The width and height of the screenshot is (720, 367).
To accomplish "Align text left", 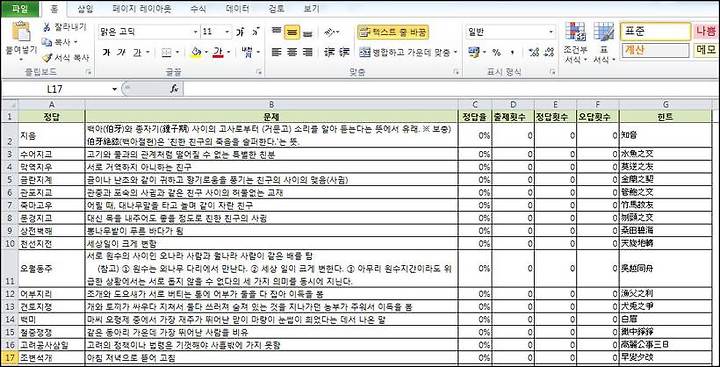I will [276, 52].
